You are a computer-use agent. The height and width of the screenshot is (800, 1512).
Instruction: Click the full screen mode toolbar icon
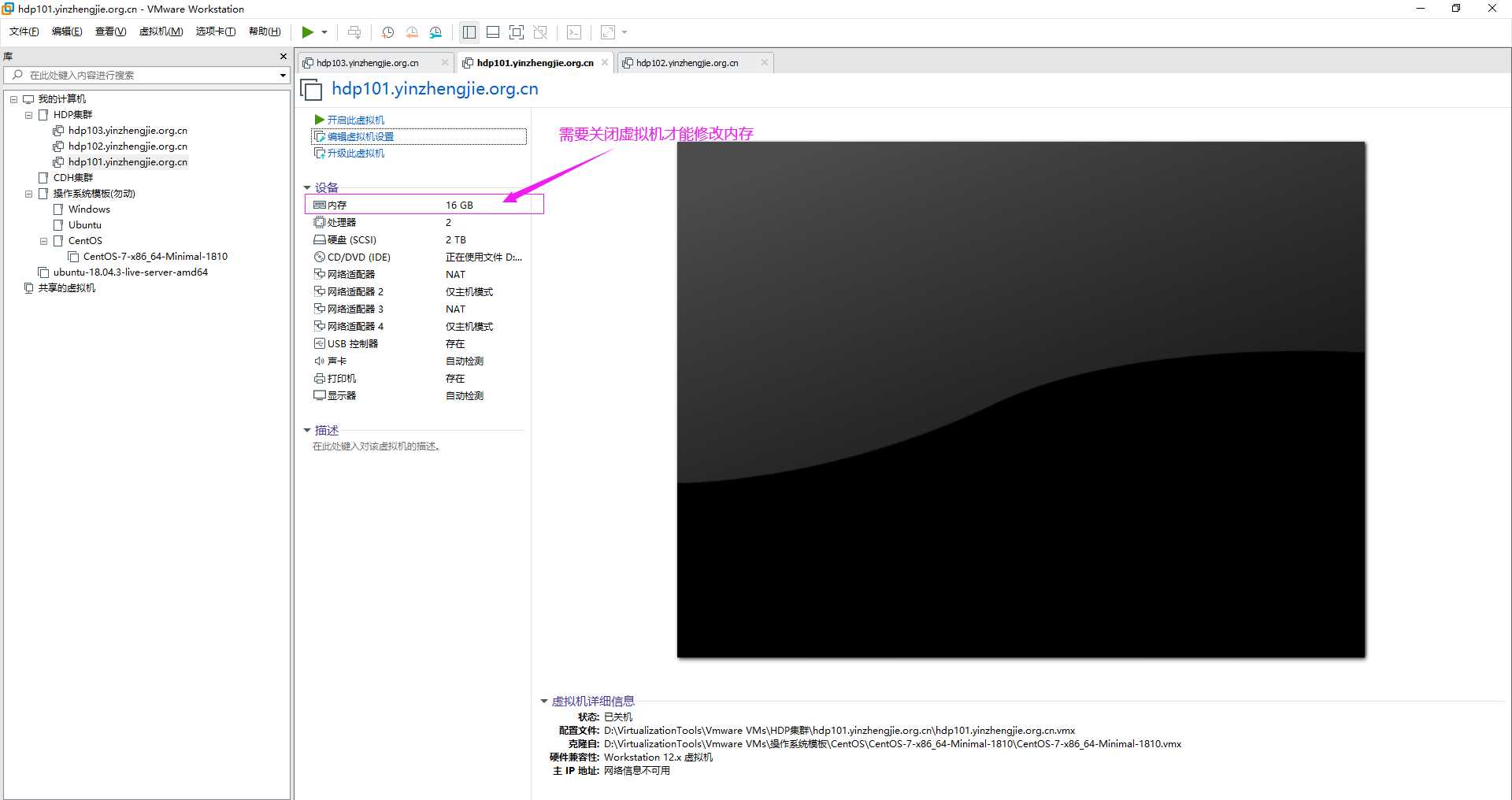tap(517, 32)
